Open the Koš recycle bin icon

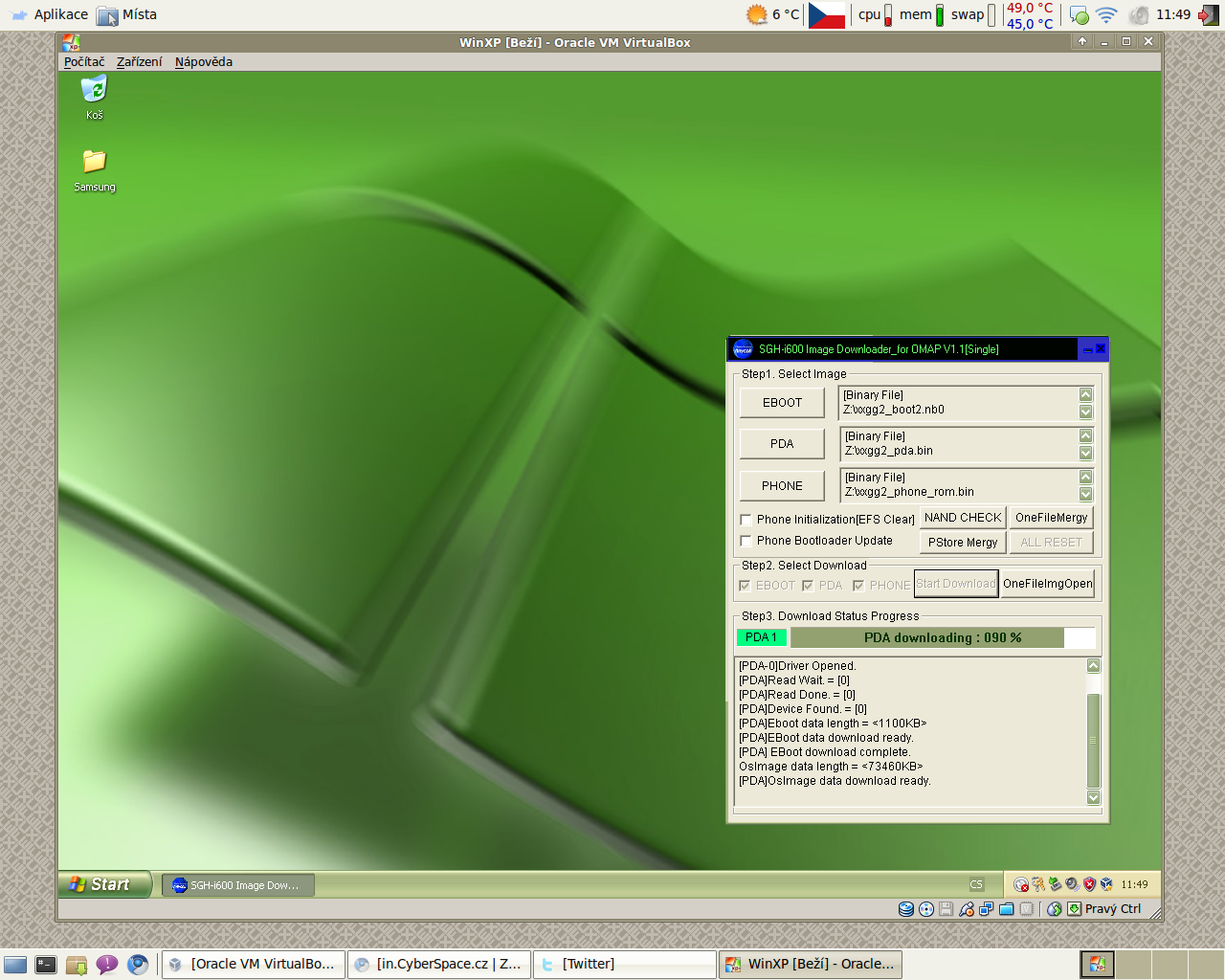coord(94,90)
